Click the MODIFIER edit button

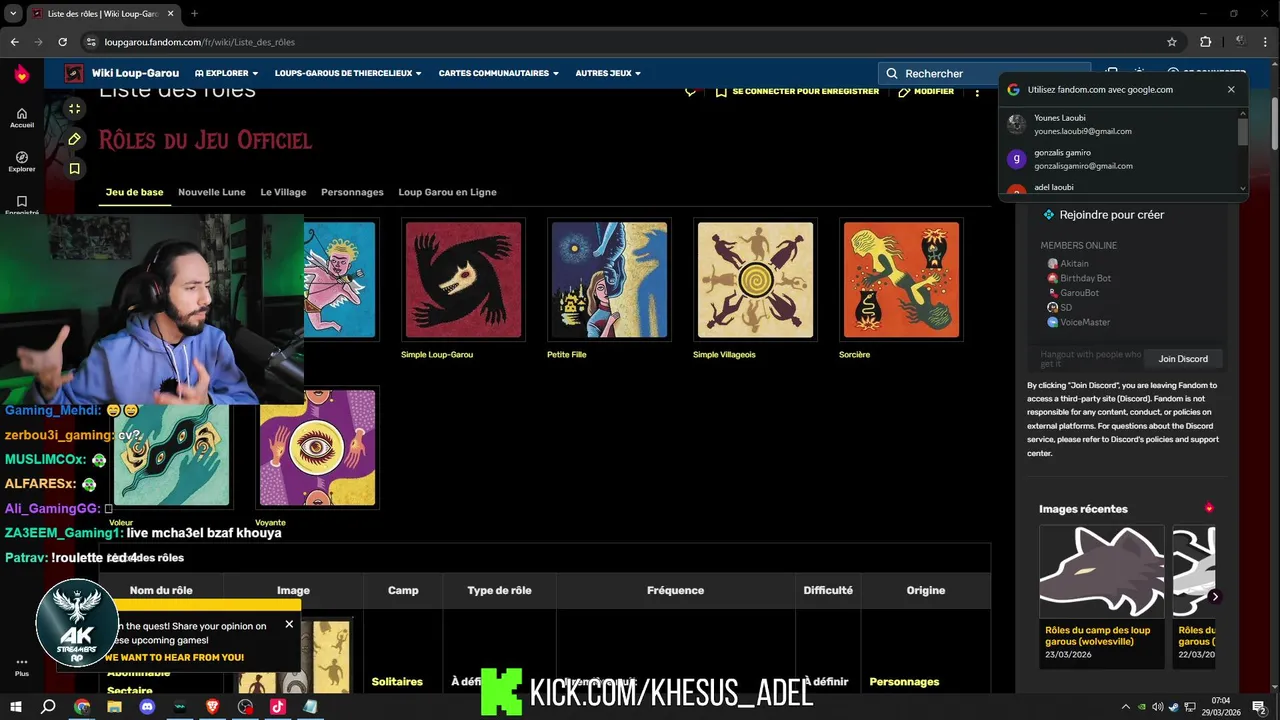pos(926,91)
